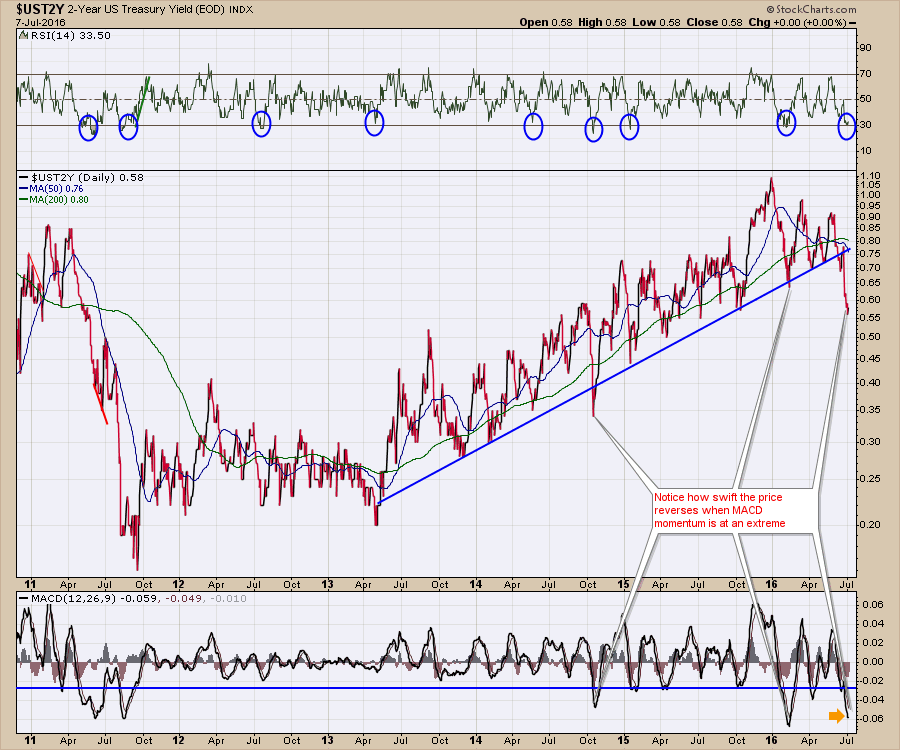Click the red MACD momentum annotation text
This screenshot has width=900, height=750.
[x=720, y=509]
